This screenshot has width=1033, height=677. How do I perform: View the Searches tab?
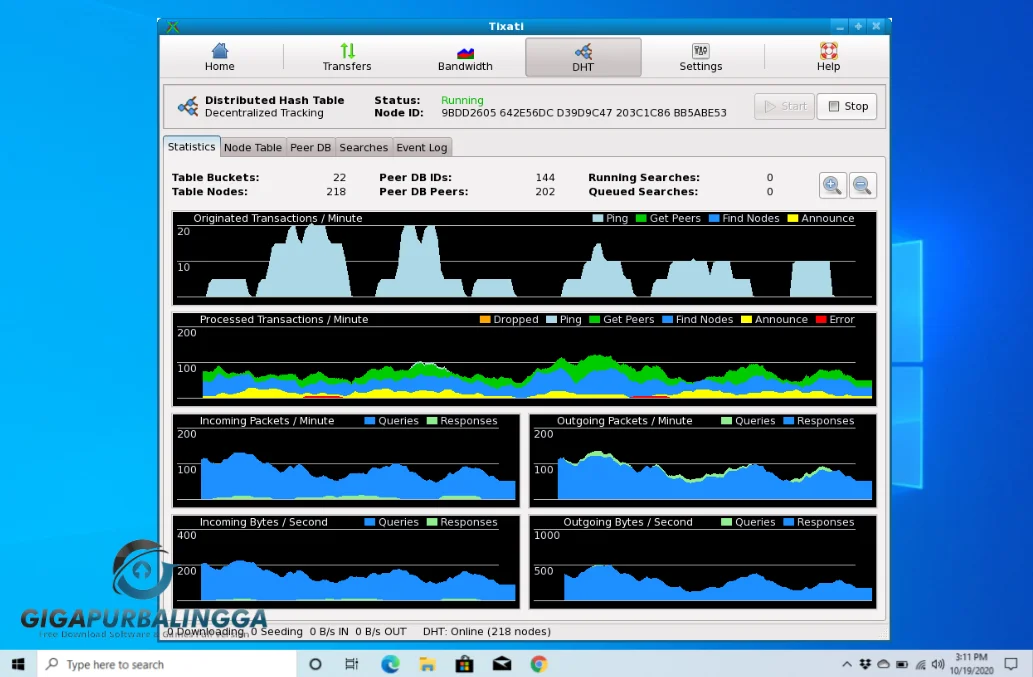(363, 146)
